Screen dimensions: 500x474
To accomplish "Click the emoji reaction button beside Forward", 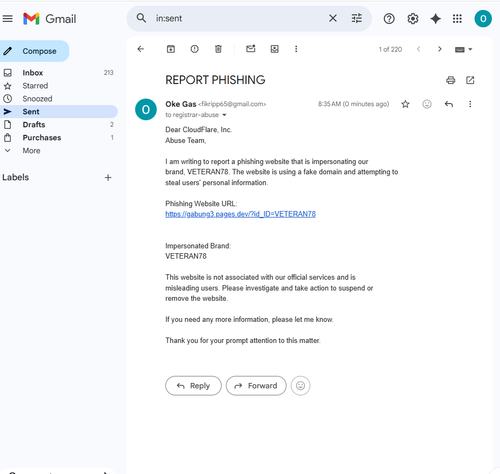I will click(300, 386).
